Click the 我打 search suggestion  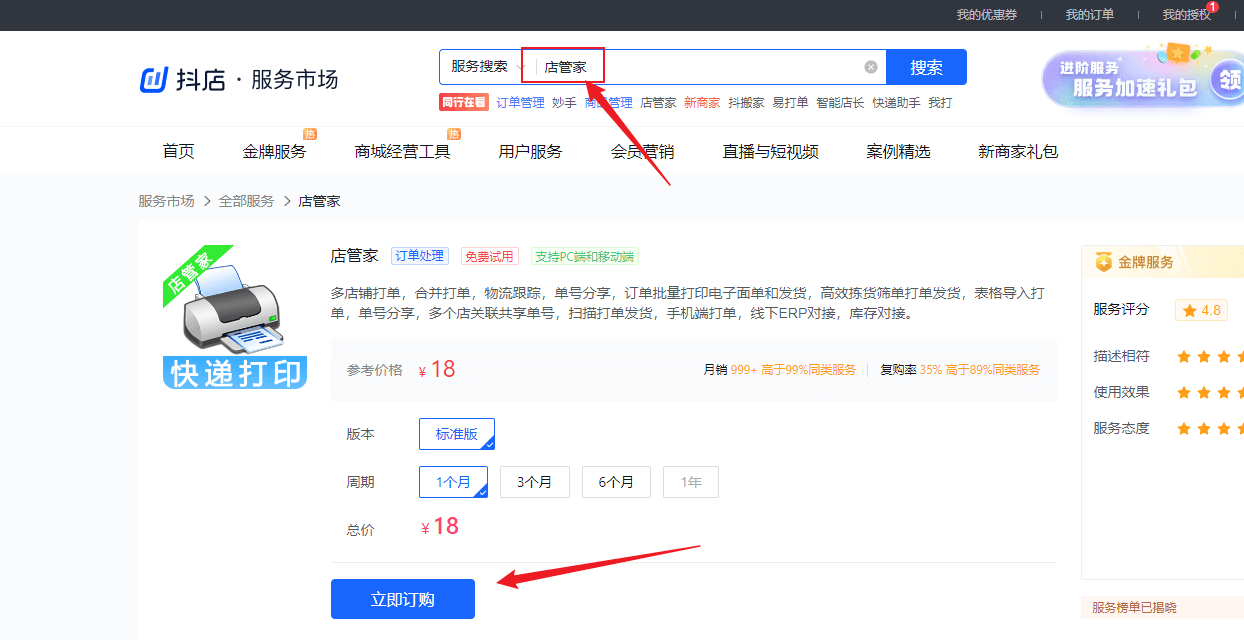pos(940,103)
